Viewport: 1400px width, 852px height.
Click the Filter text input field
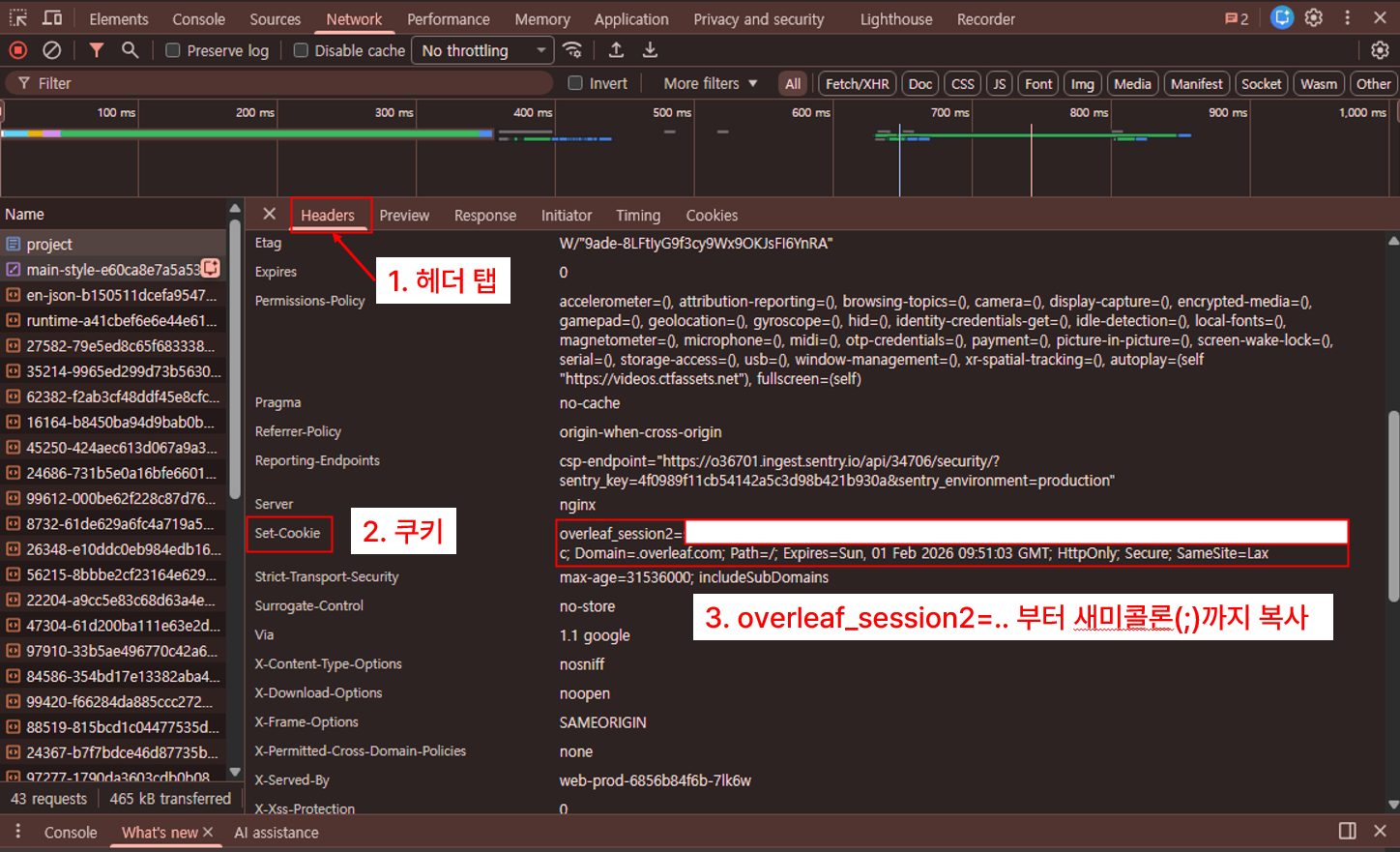pyautogui.click(x=290, y=83)
